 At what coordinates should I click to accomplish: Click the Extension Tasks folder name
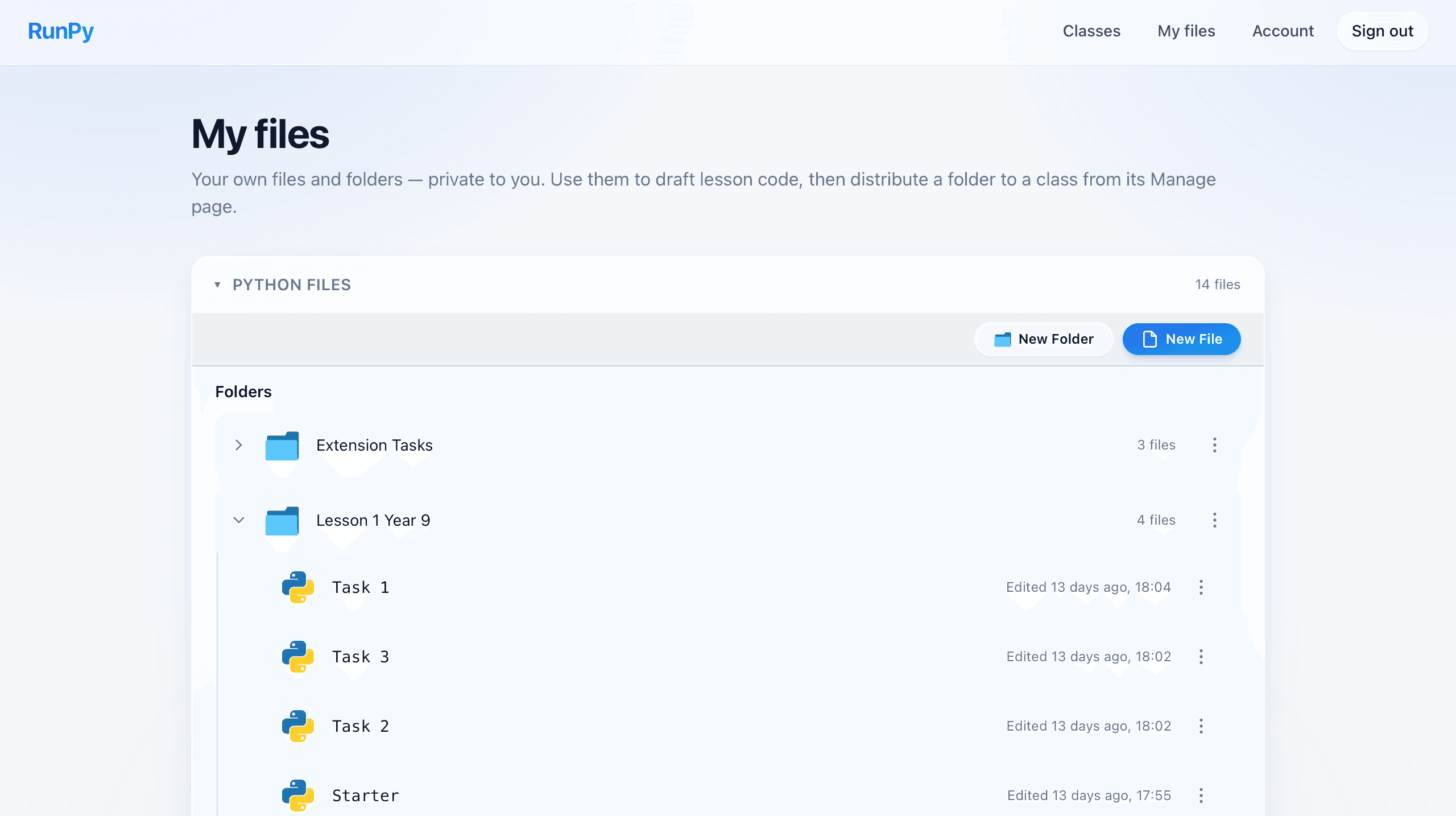tap(374, 445)
